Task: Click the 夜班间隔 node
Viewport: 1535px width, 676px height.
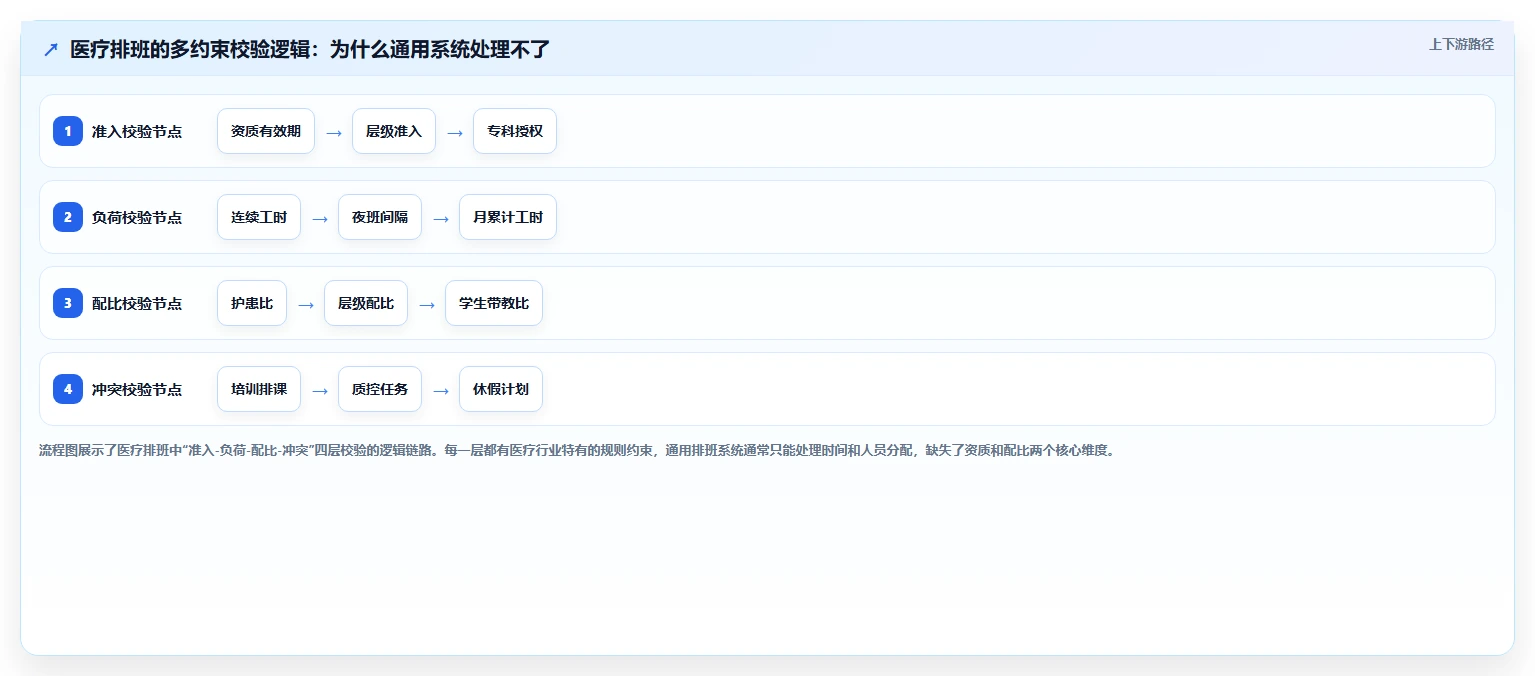Action: click(380, 217)
